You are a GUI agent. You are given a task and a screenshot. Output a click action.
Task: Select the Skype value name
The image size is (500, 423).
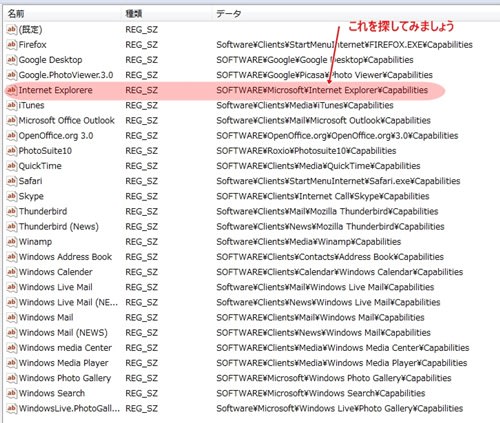coord(31,196)
